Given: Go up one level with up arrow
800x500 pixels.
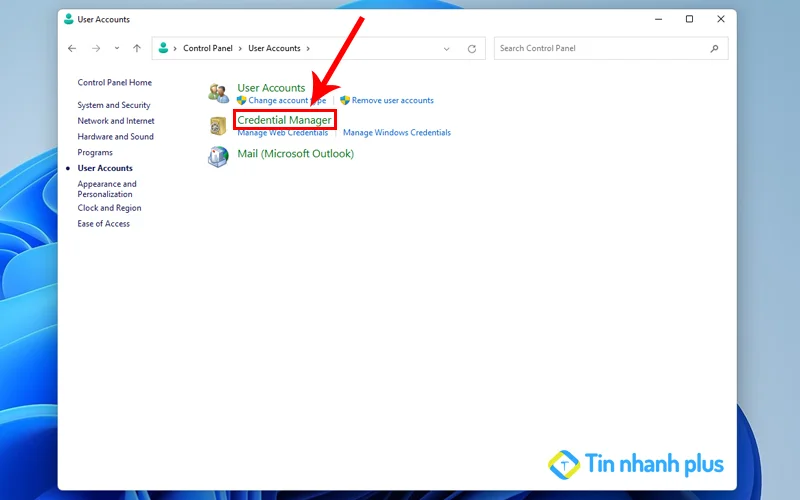Looking at the screenshot, I should 137,48.
